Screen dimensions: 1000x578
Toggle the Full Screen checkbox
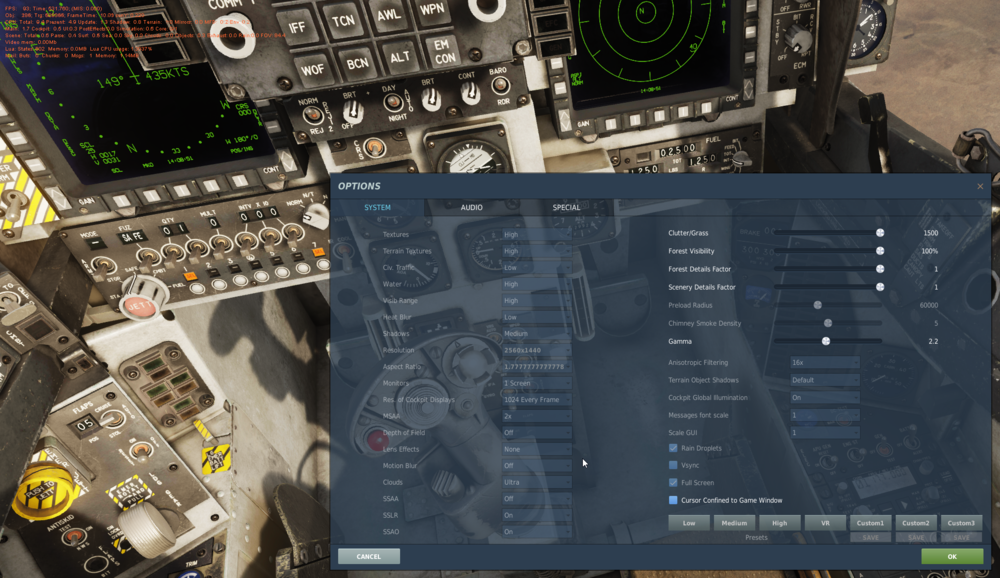673,482
